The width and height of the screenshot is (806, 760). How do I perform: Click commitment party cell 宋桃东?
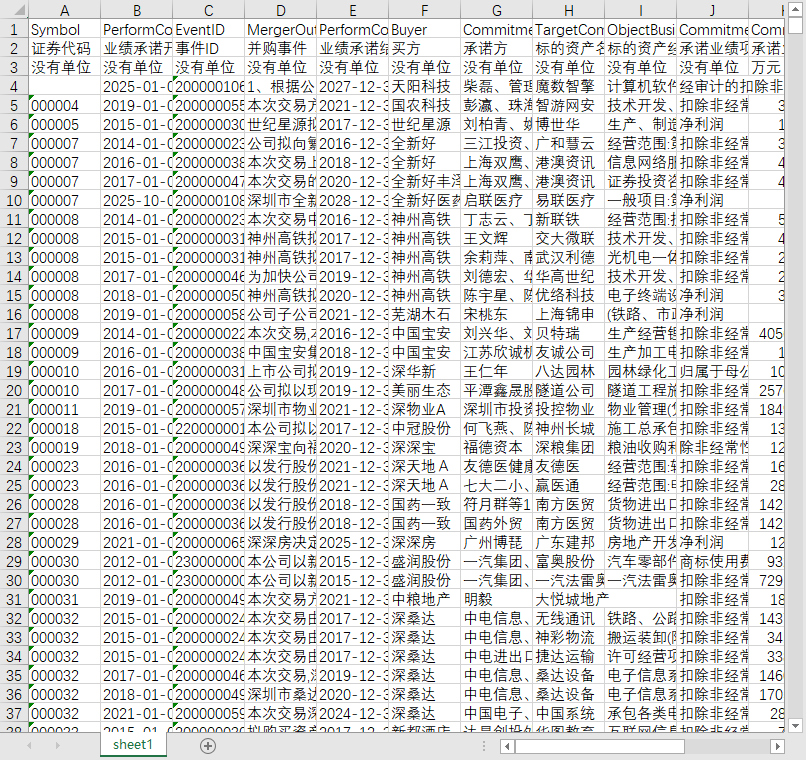click(x=497, y=314)
